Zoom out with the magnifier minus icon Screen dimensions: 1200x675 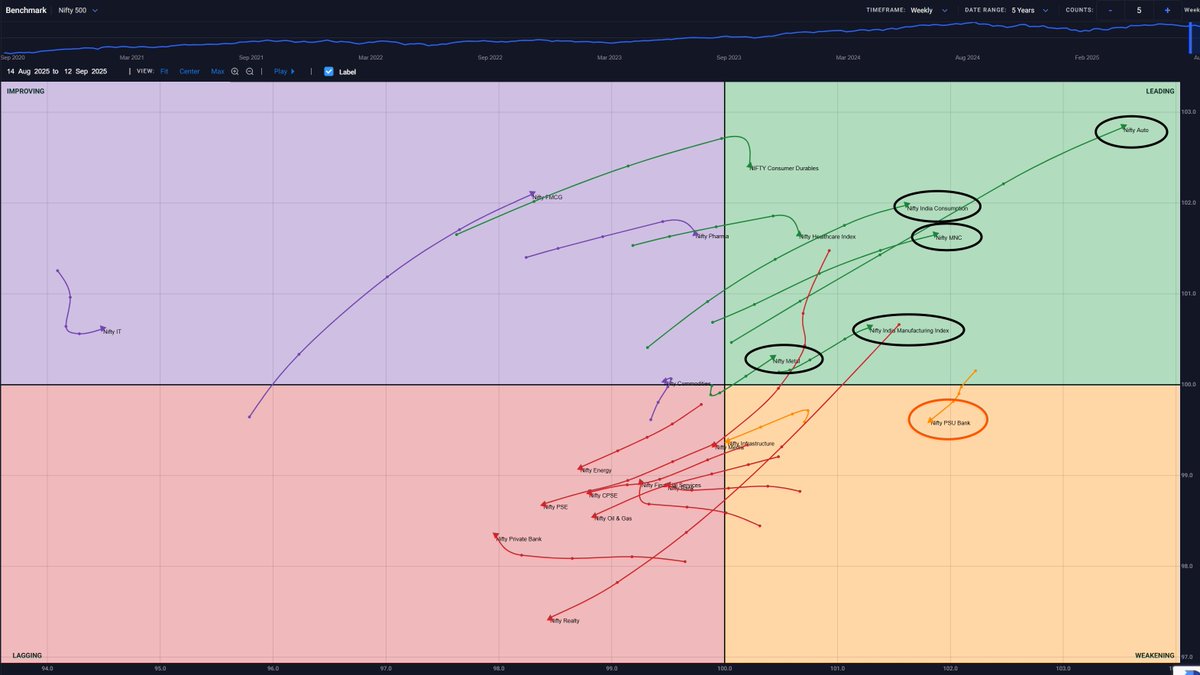249,72
